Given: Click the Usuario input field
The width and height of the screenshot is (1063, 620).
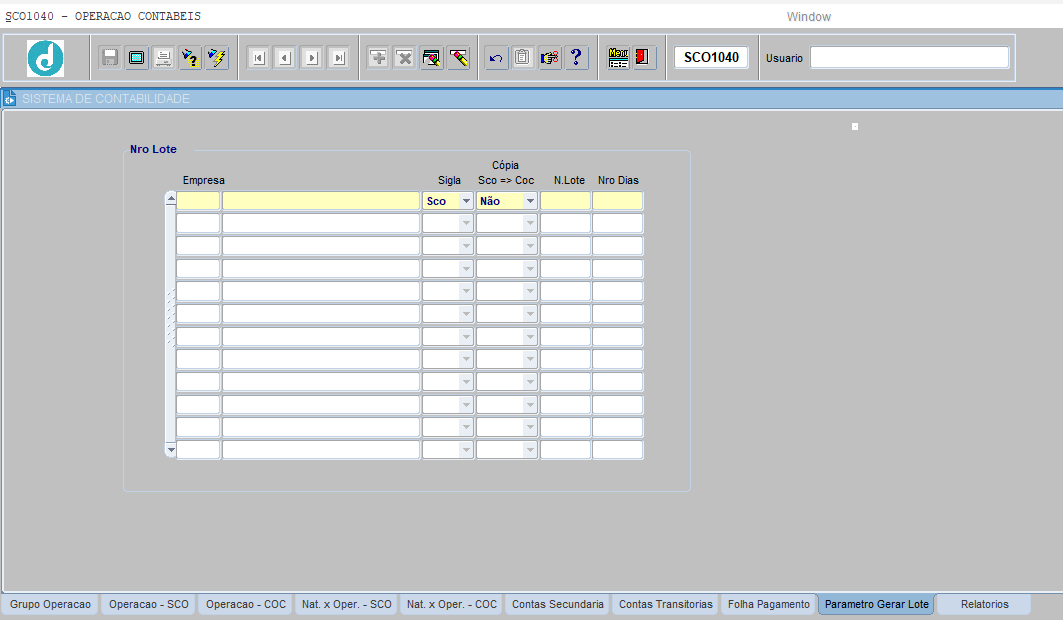Looking at the screenshot, I should pyautogui.click(x=909, y=58).
